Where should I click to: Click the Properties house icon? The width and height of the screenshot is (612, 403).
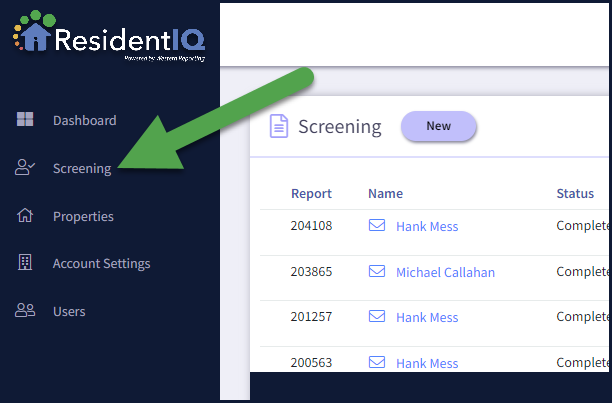(x=25, y=215)
